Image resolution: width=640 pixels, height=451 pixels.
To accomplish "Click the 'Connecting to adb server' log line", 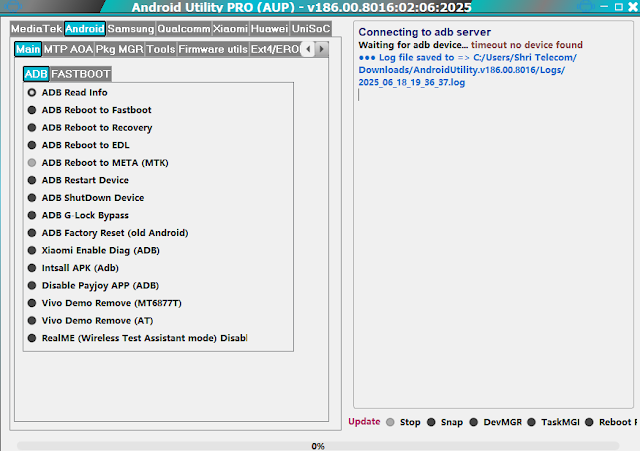I will pyautogui.click(x=424, y=32).
